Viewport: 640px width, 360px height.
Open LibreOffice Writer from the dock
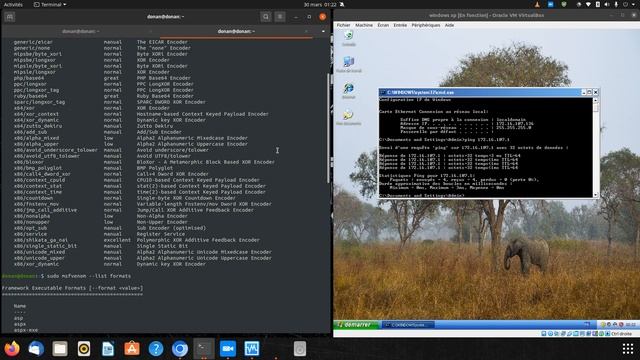(108, 349)
